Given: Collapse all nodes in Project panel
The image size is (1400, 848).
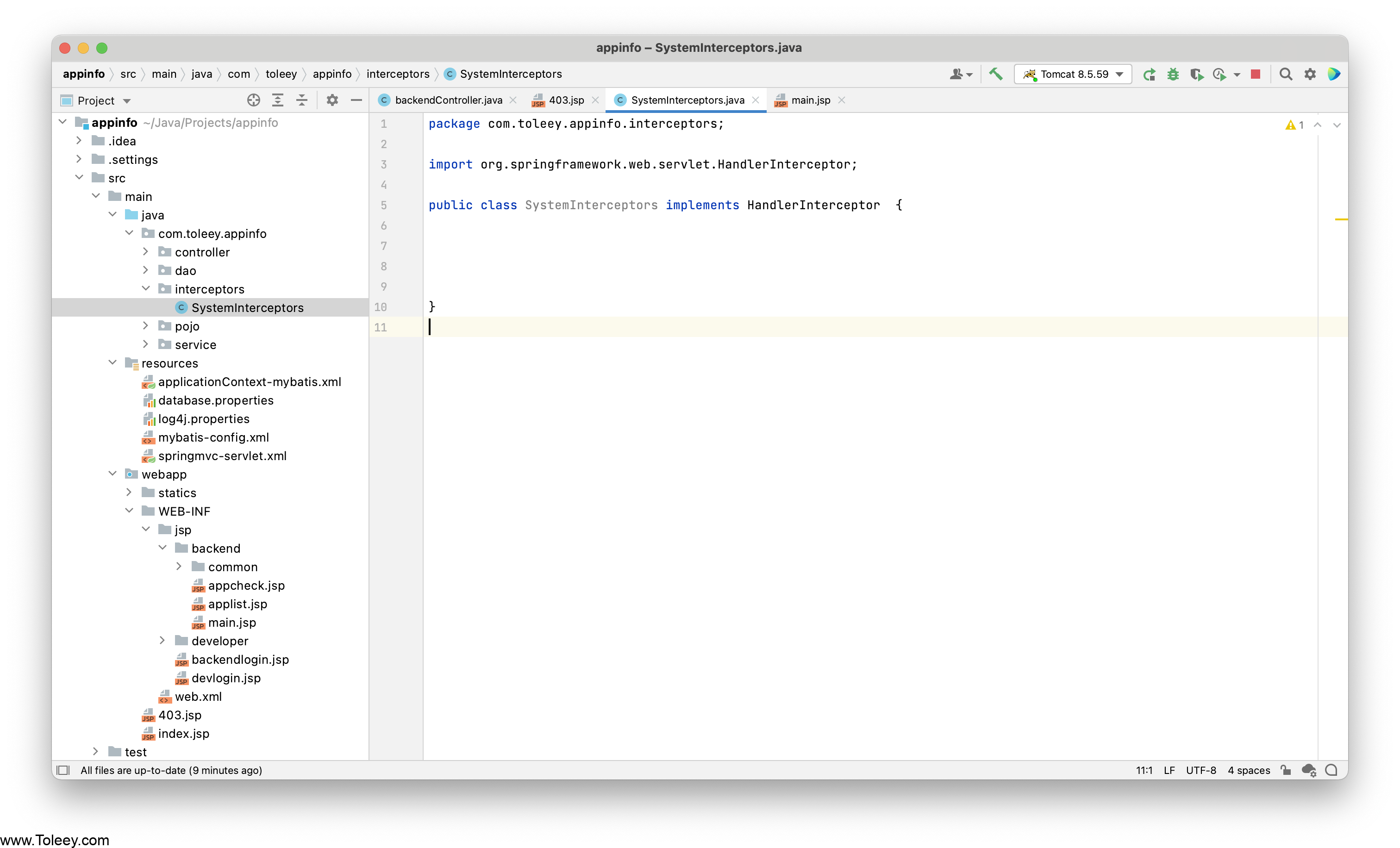Looking at the screenshot, I should coord(302,100).
